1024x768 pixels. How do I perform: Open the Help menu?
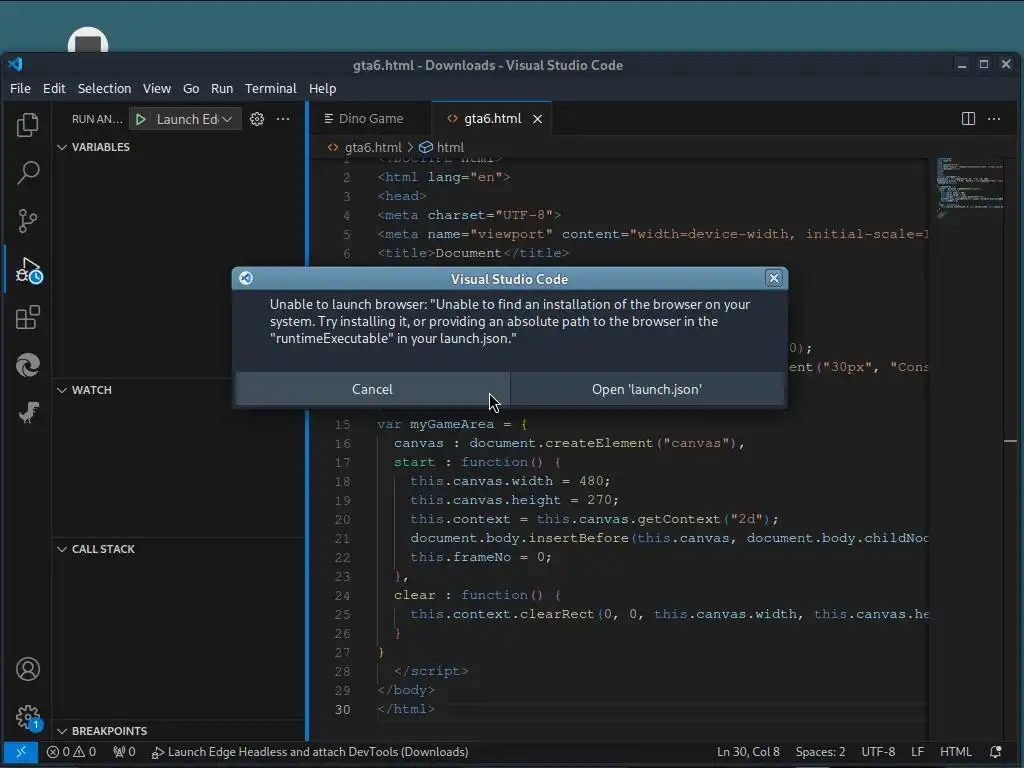tap(323, 88)
